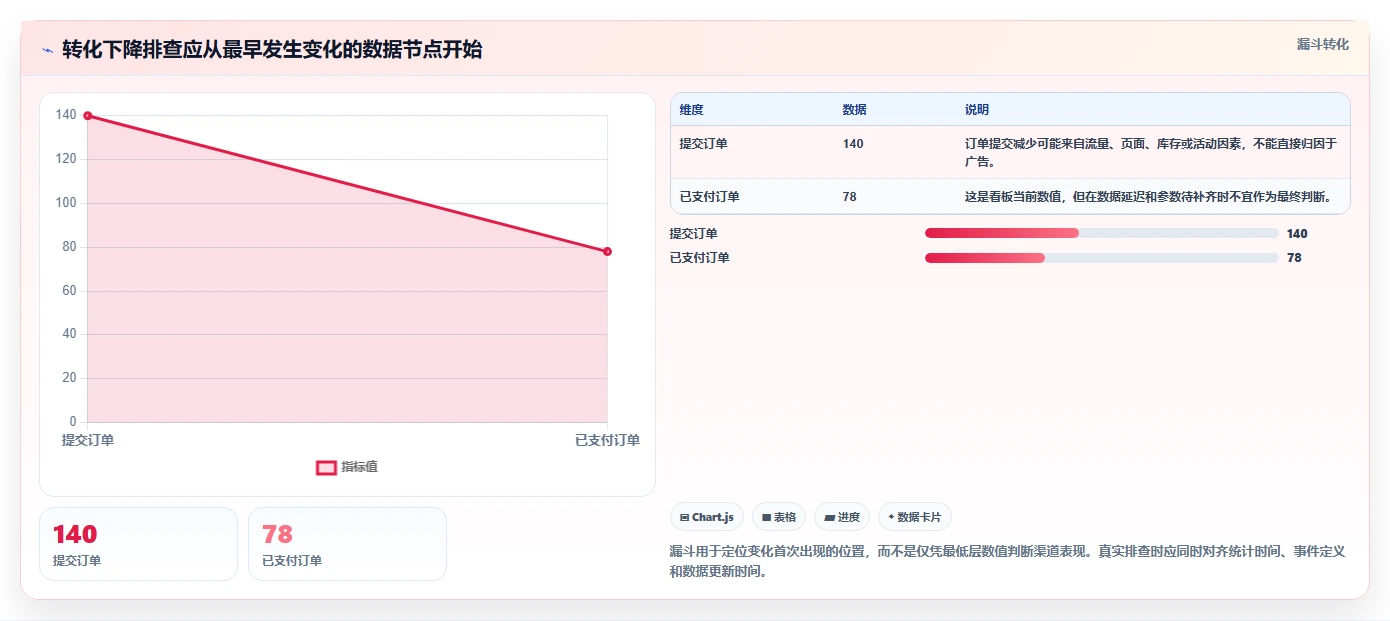Screen dimensions: 1390x621
Task: Click the 提交订单 chart data point
Action: click(88, 116)
